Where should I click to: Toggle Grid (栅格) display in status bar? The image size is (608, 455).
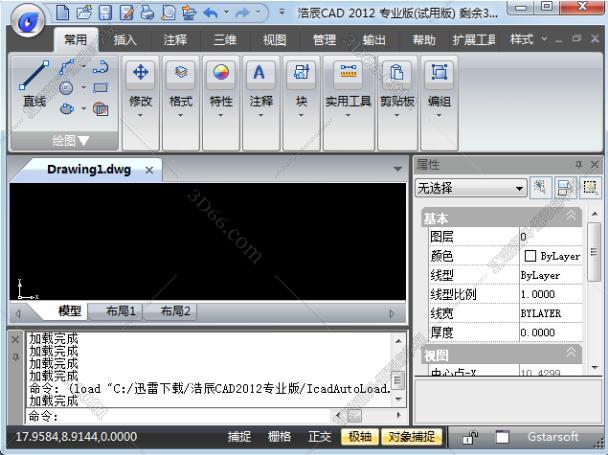pos(279,437)
